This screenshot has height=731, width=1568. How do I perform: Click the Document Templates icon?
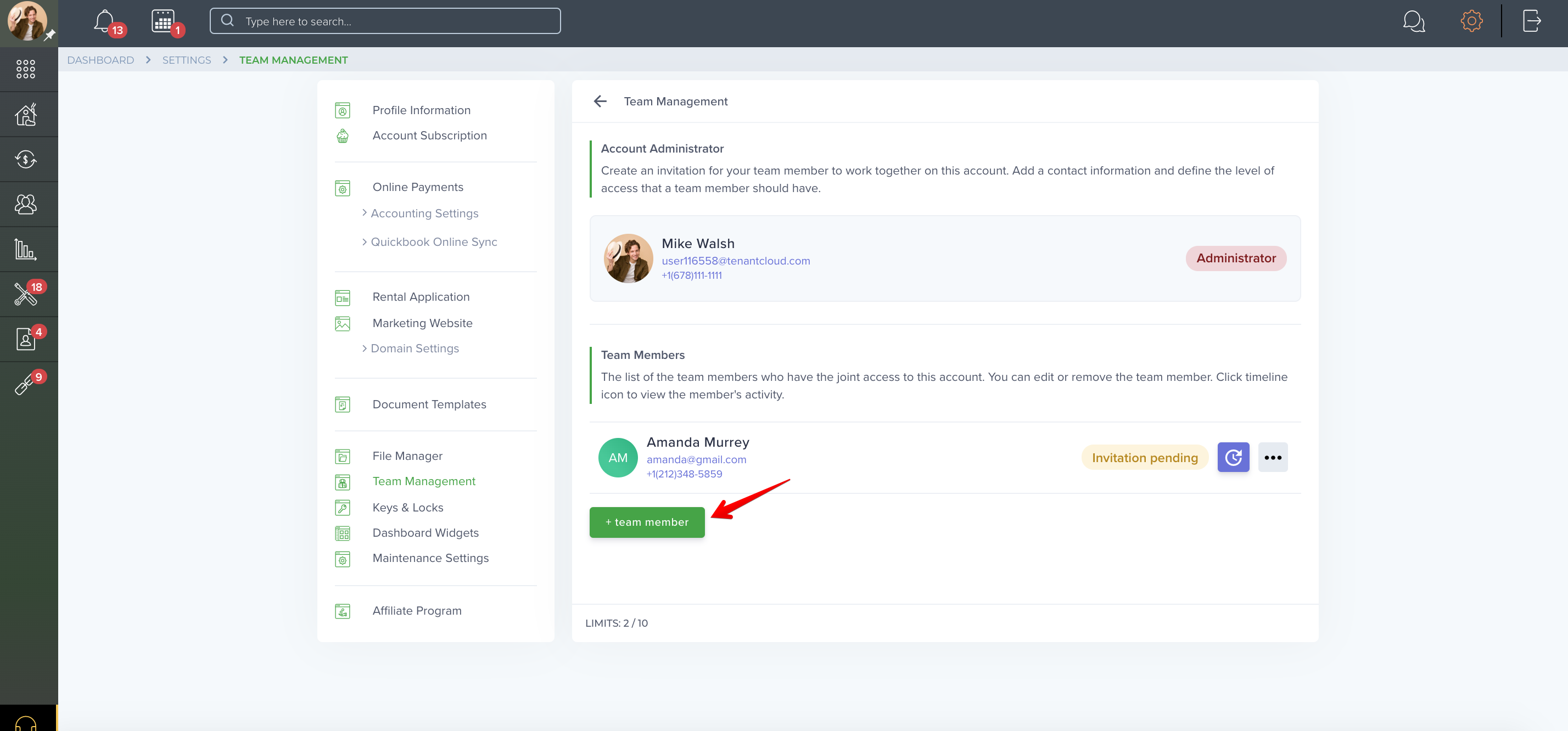343,405
